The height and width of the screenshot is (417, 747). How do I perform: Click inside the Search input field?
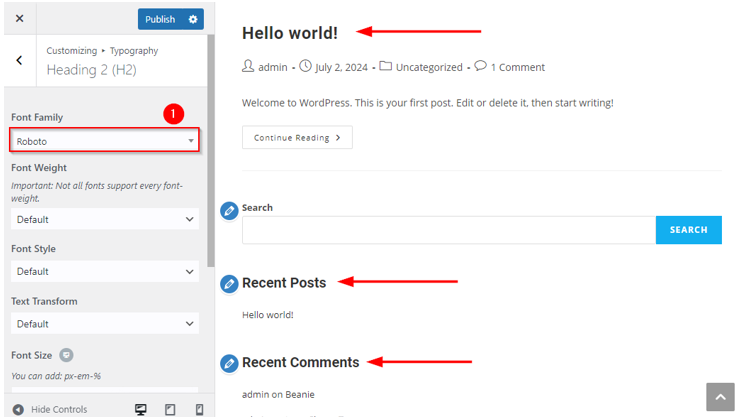point(449,230)
